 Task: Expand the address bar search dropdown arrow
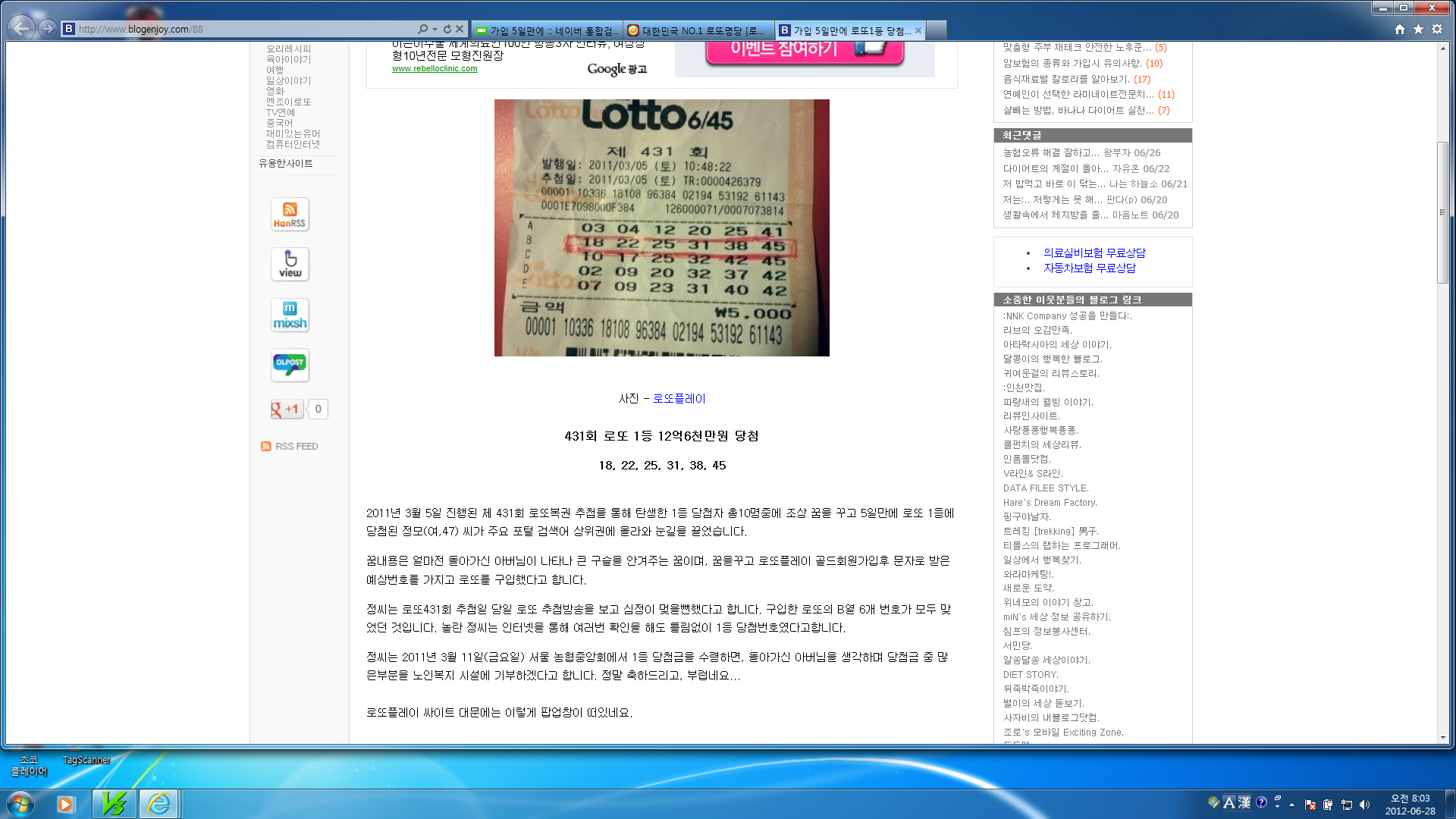click(435, 29)
